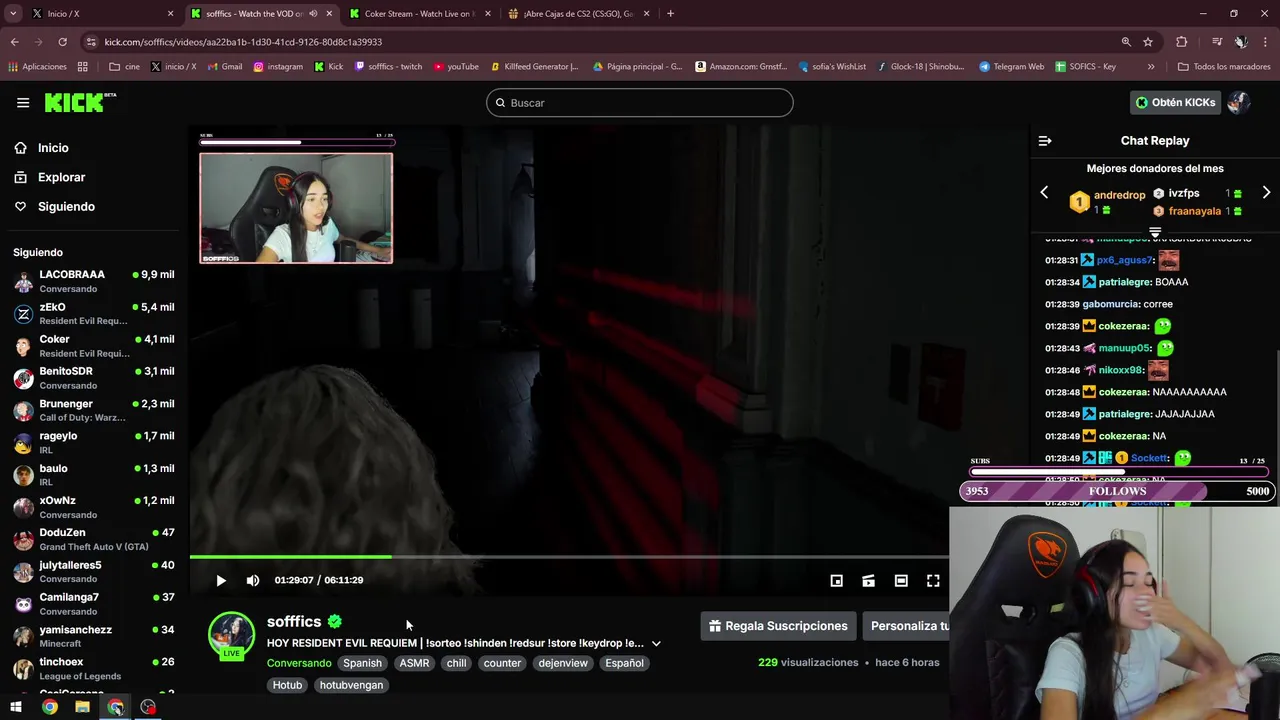Expand hidden bookmarks overflow chevron
Screen dimensions: 1280x720
tap(1151, 67)
